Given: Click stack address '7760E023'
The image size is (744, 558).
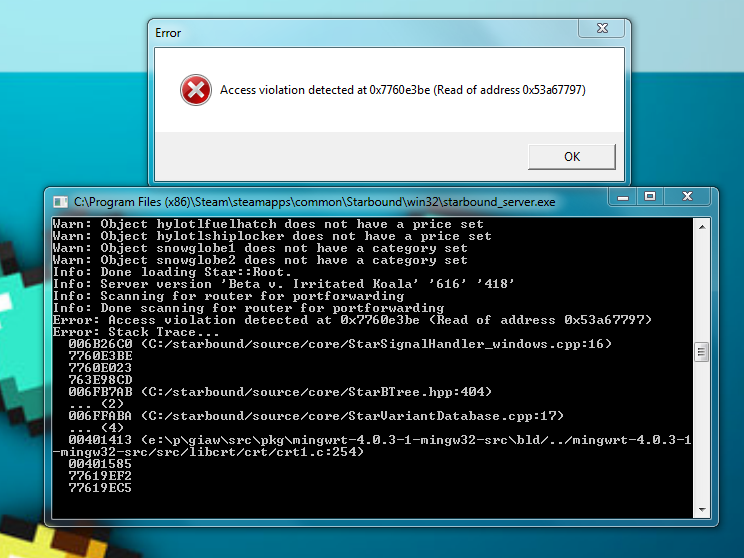Looking at the screenshot, I should click(x=100, y=368).
